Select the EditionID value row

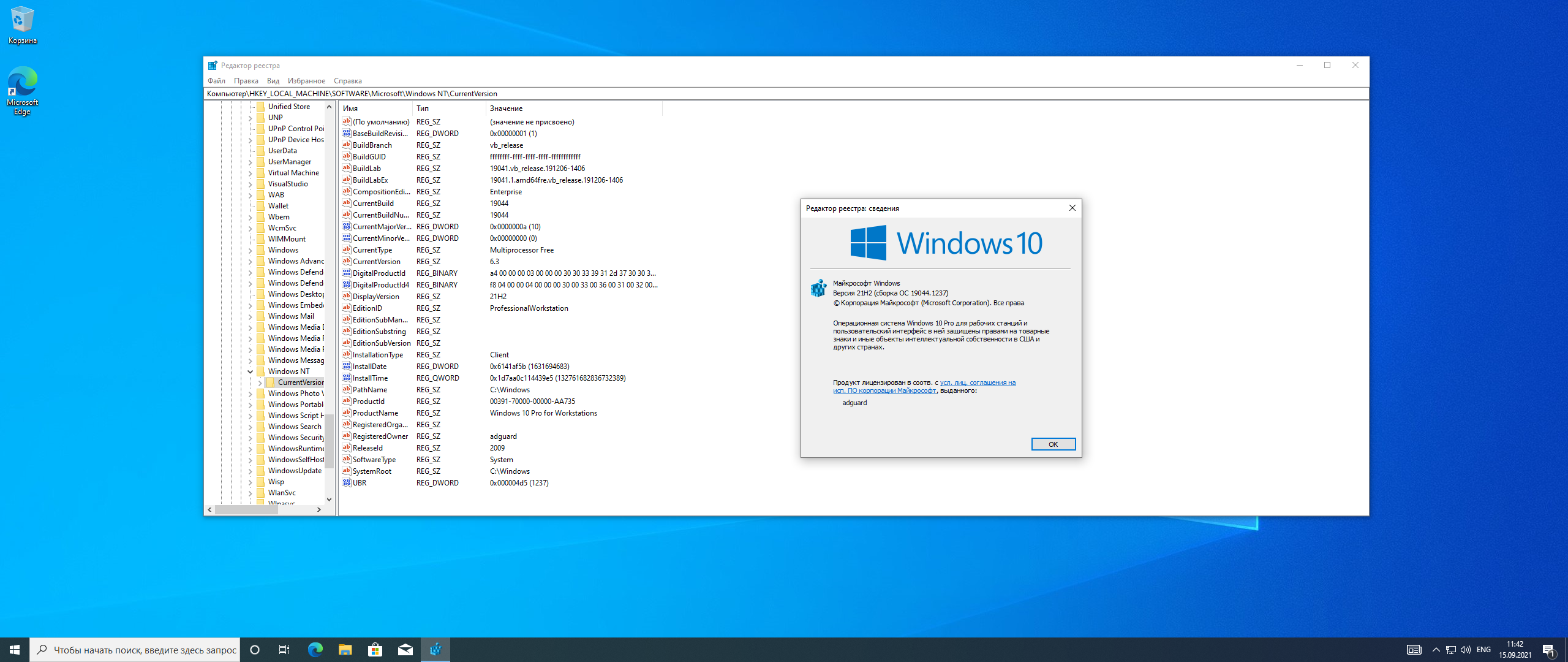tap(500, 308)
